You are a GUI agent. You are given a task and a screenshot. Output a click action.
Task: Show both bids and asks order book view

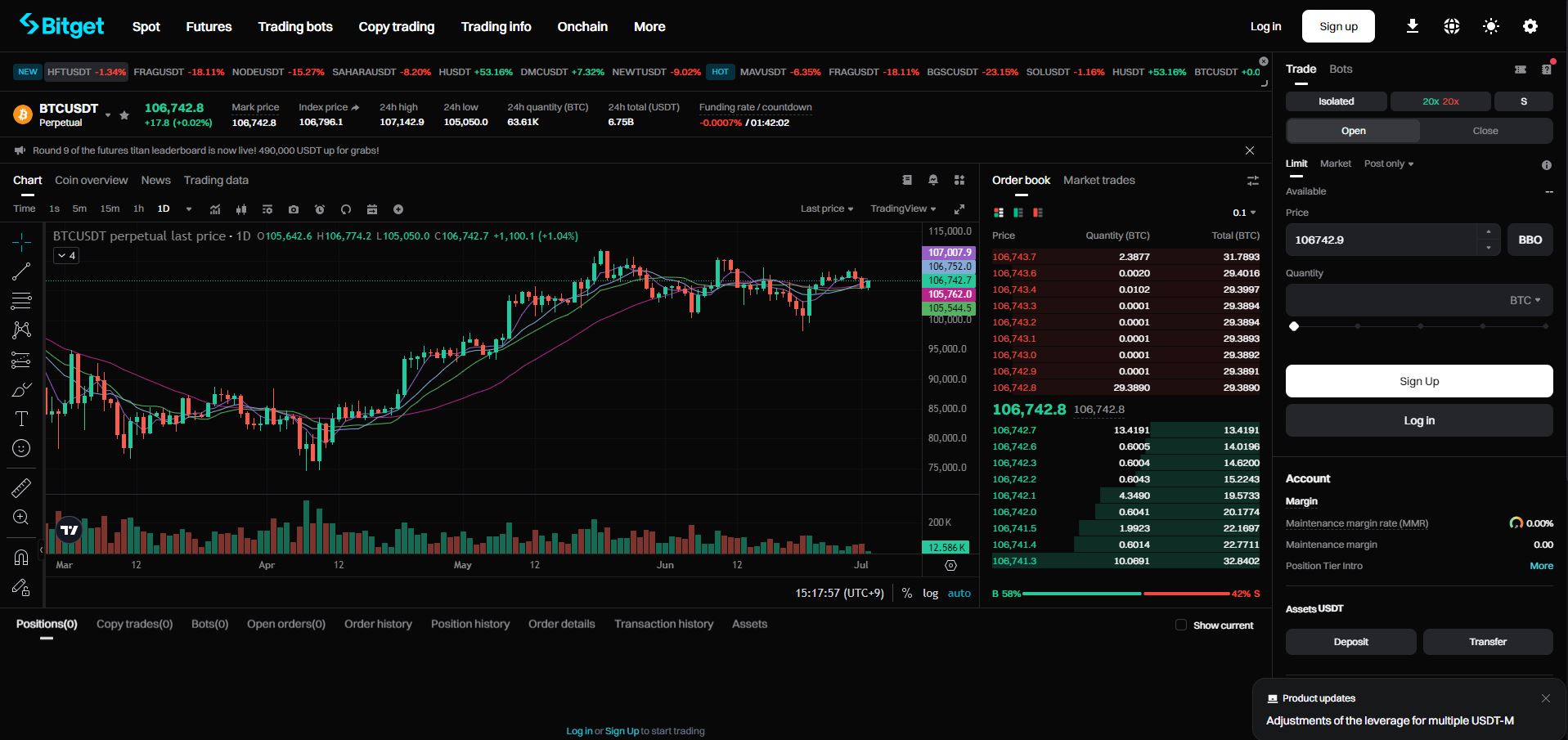point(999,213)
